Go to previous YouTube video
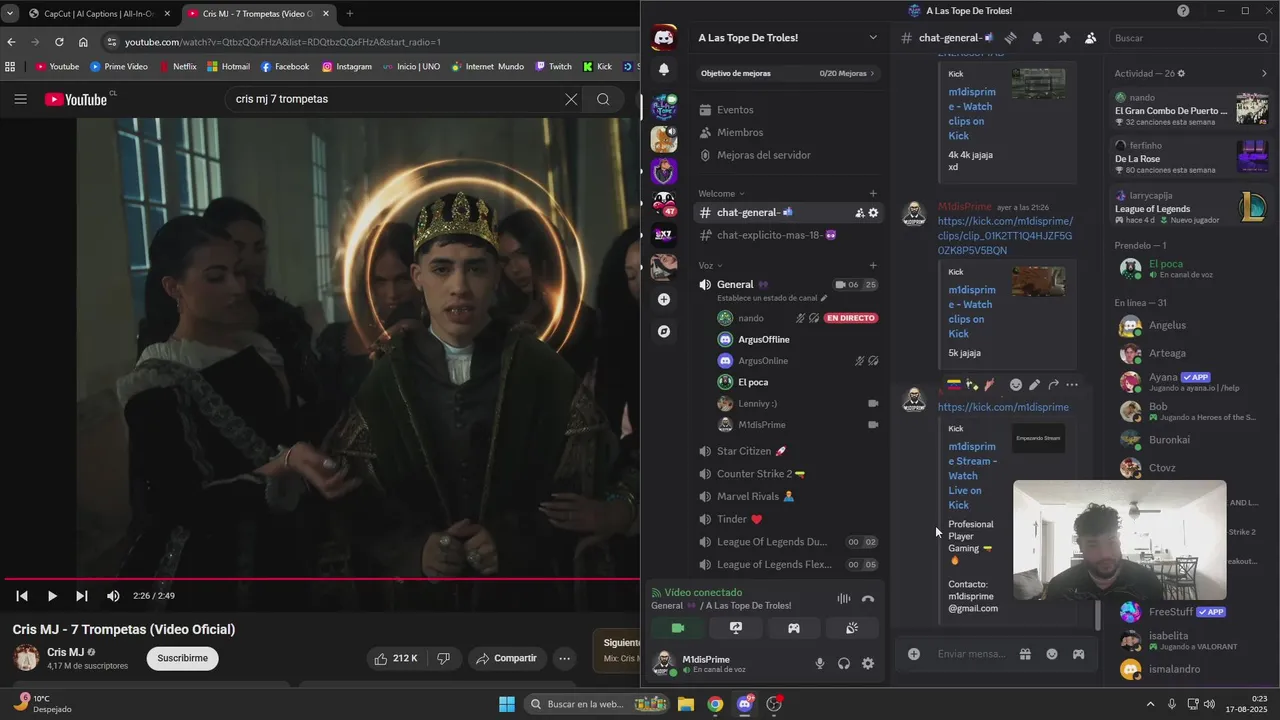The width and height of the screenshot is (1280, 720). tap(21, 596)
